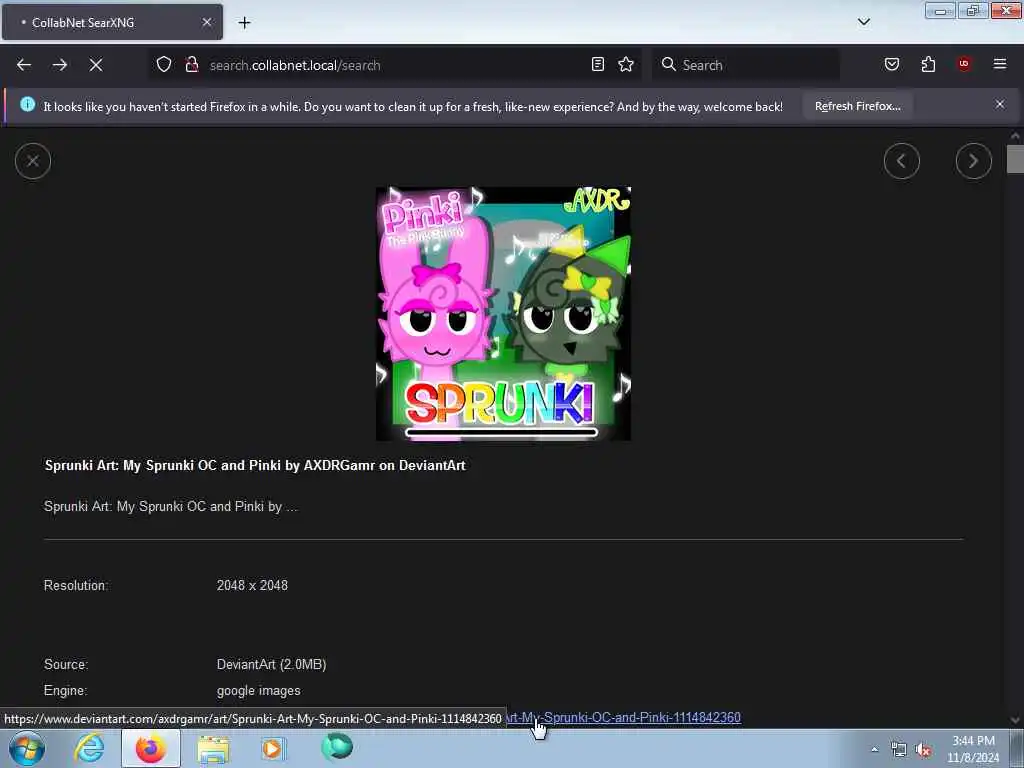
Task: Go forward one page
Action: 60,65
